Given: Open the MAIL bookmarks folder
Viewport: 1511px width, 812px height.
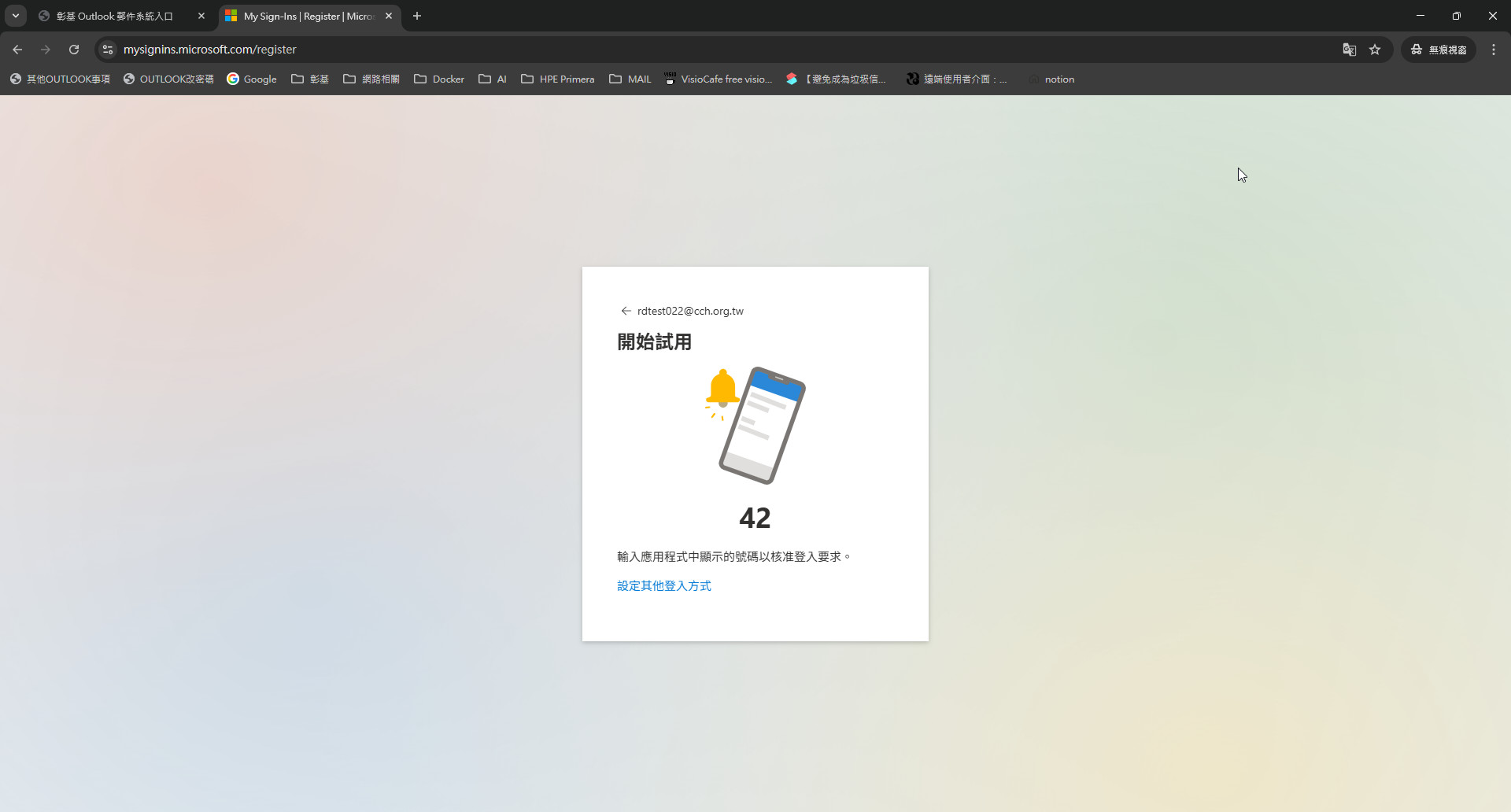Looking at the screenshot, I should [630, 79].
